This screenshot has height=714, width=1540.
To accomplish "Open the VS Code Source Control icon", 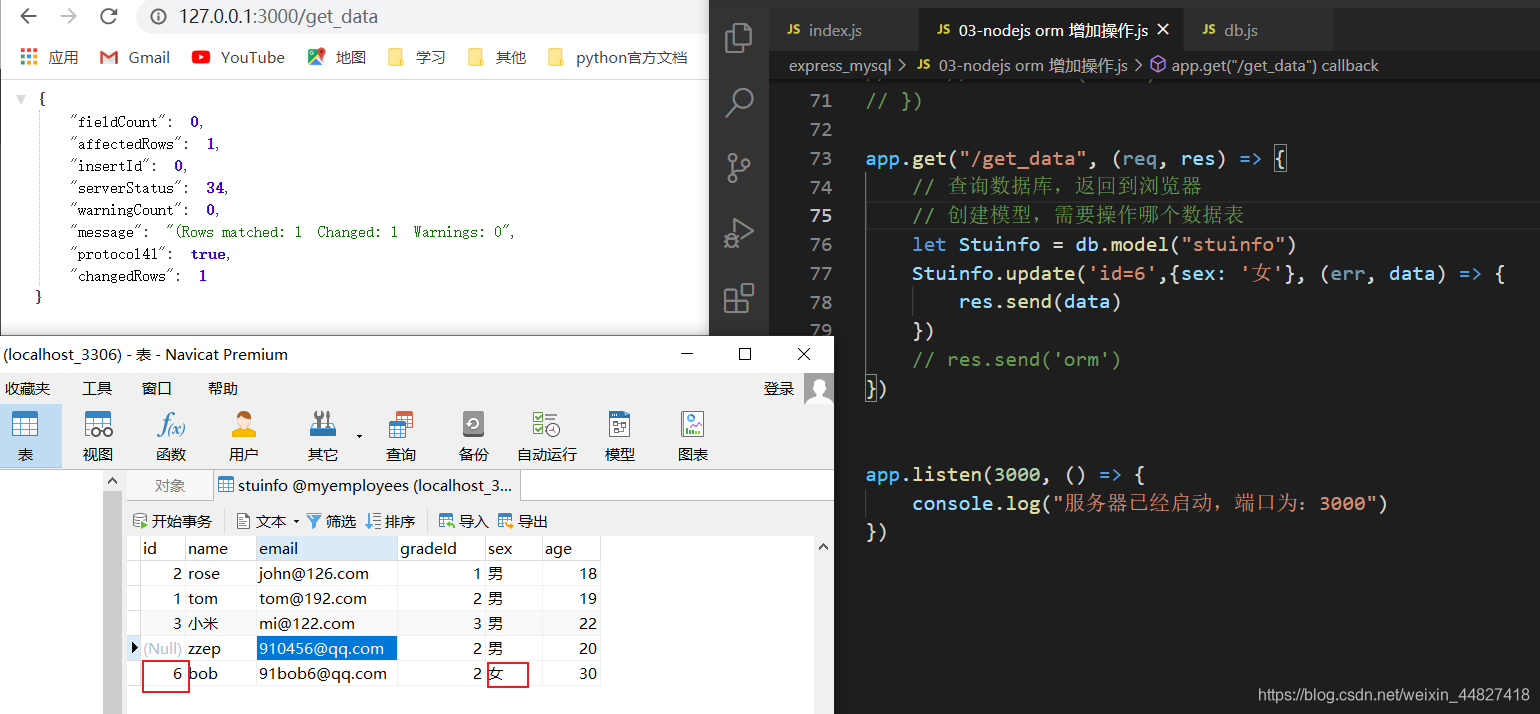I will (739, 167).
